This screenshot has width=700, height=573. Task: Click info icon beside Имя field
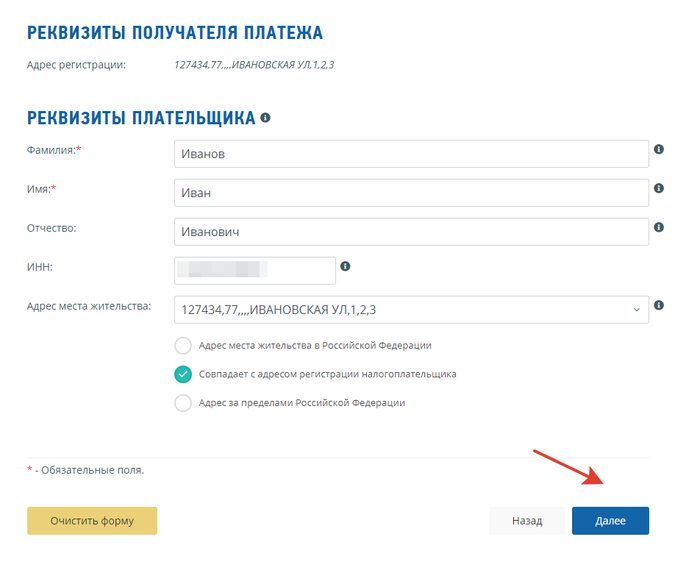658,188
